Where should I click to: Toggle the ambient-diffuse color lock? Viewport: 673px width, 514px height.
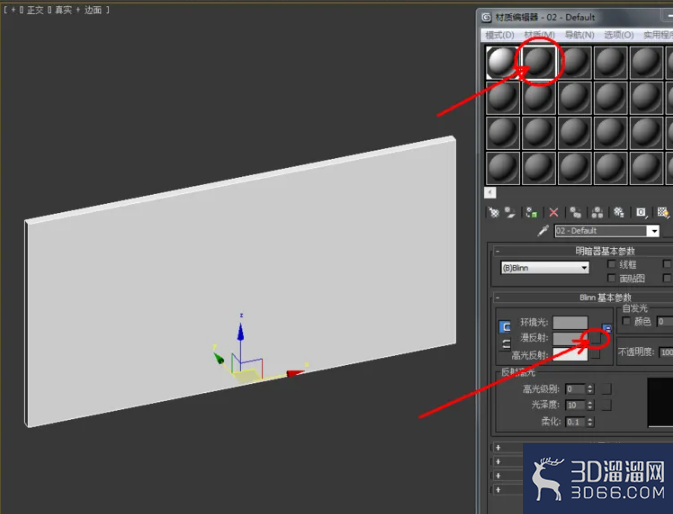(x=505, y=327)
